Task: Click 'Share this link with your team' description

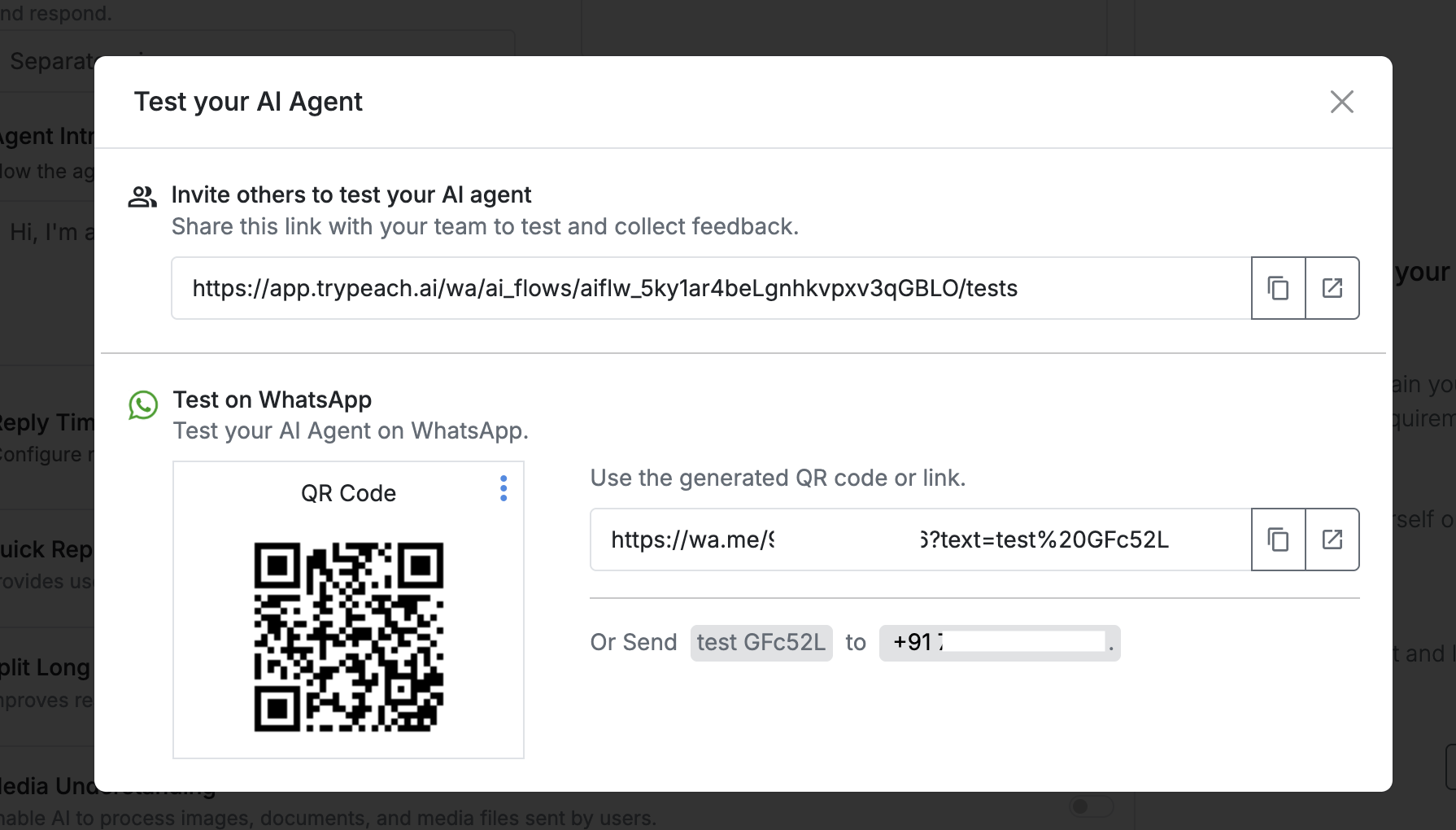Action: 485,226
